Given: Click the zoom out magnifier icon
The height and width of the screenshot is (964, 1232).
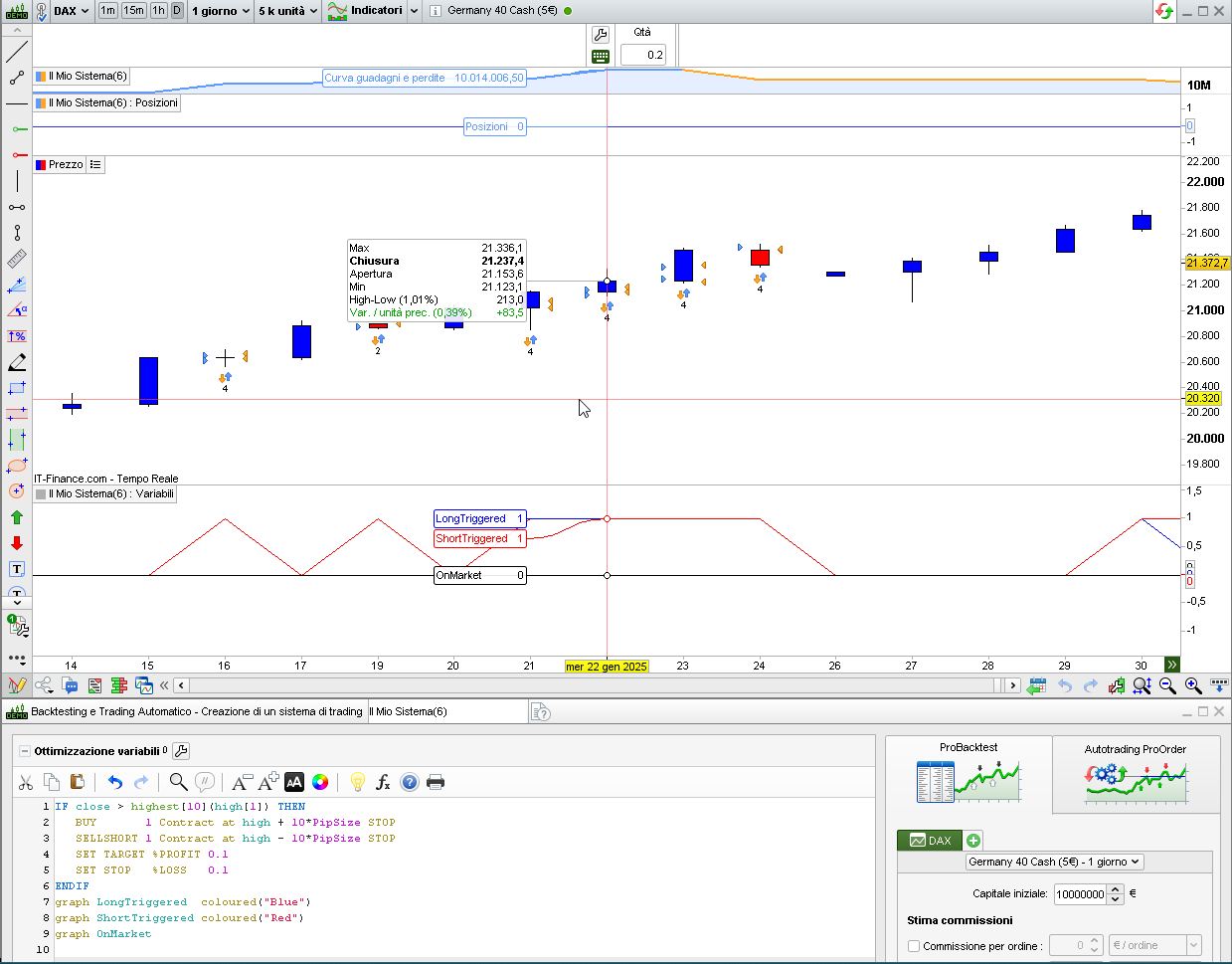Looking at the screenshot, I should pyautogui.click(x=1167, y=685).
